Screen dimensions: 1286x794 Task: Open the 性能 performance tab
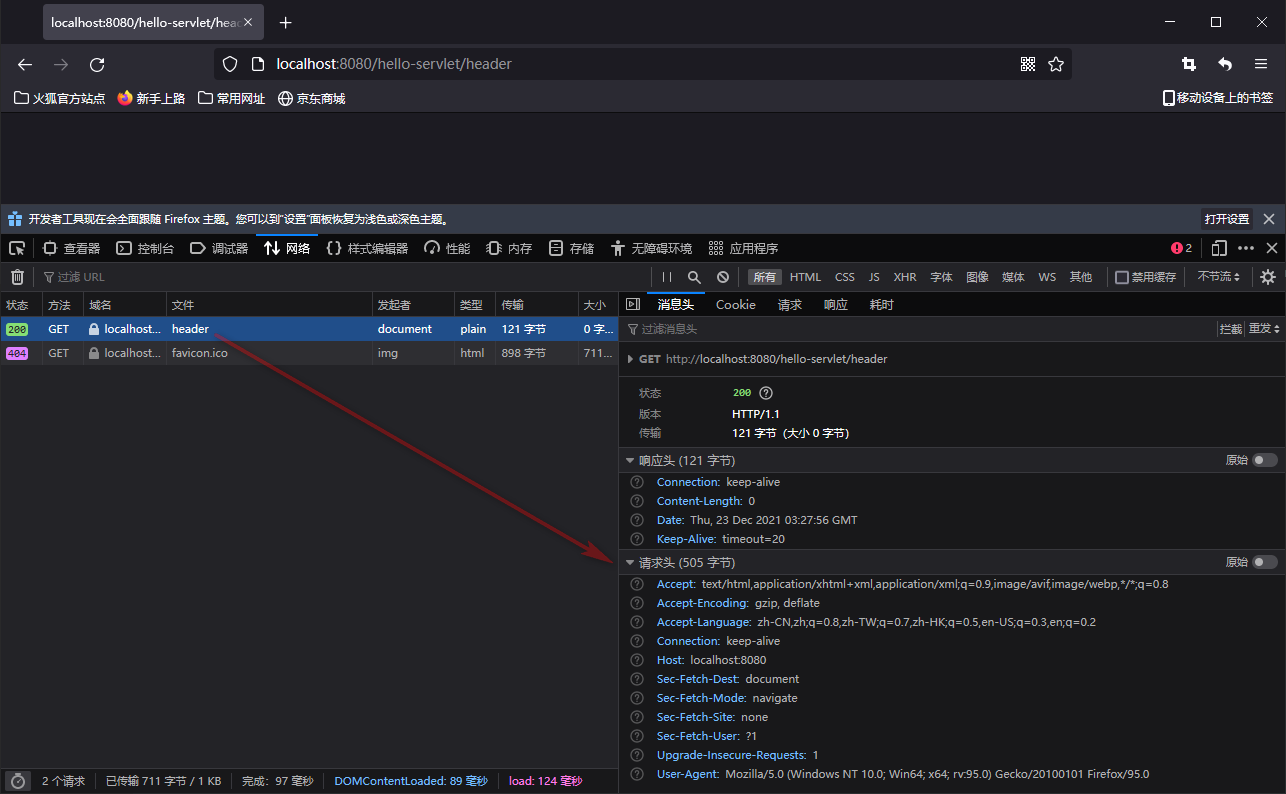[x=447, y=248]
